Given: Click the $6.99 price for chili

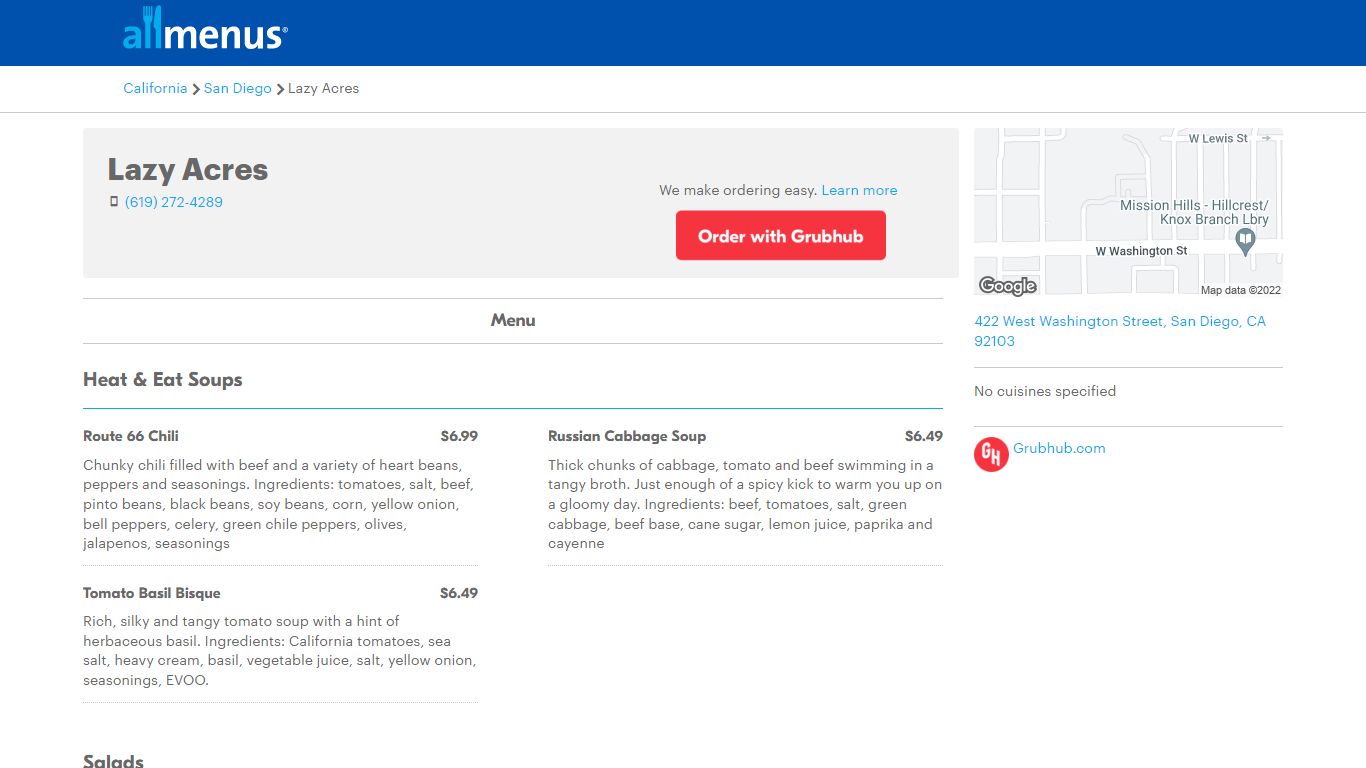Looking at the screenshot, I should pyautogui.click(x=459, y=436).
